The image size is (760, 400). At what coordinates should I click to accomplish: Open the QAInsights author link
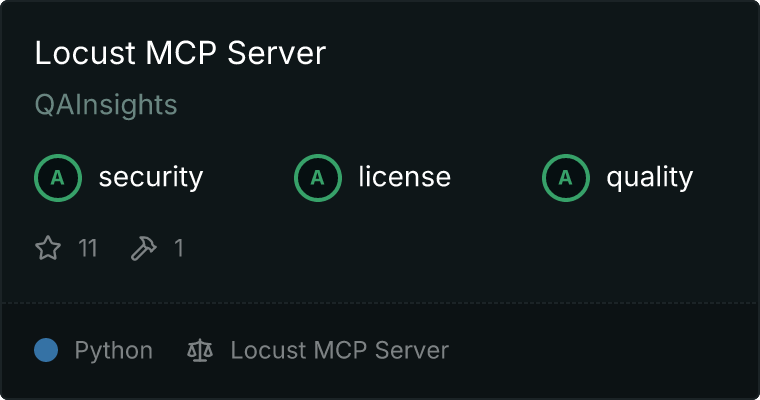coord(106,105)
